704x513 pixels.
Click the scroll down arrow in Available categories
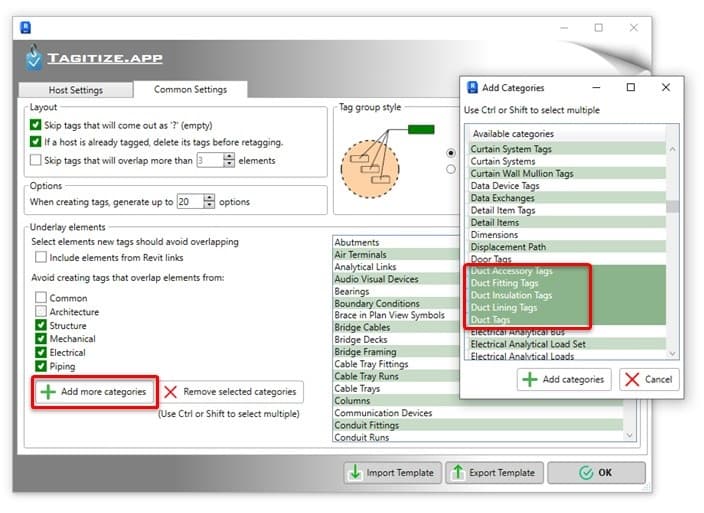pos(672,354)
